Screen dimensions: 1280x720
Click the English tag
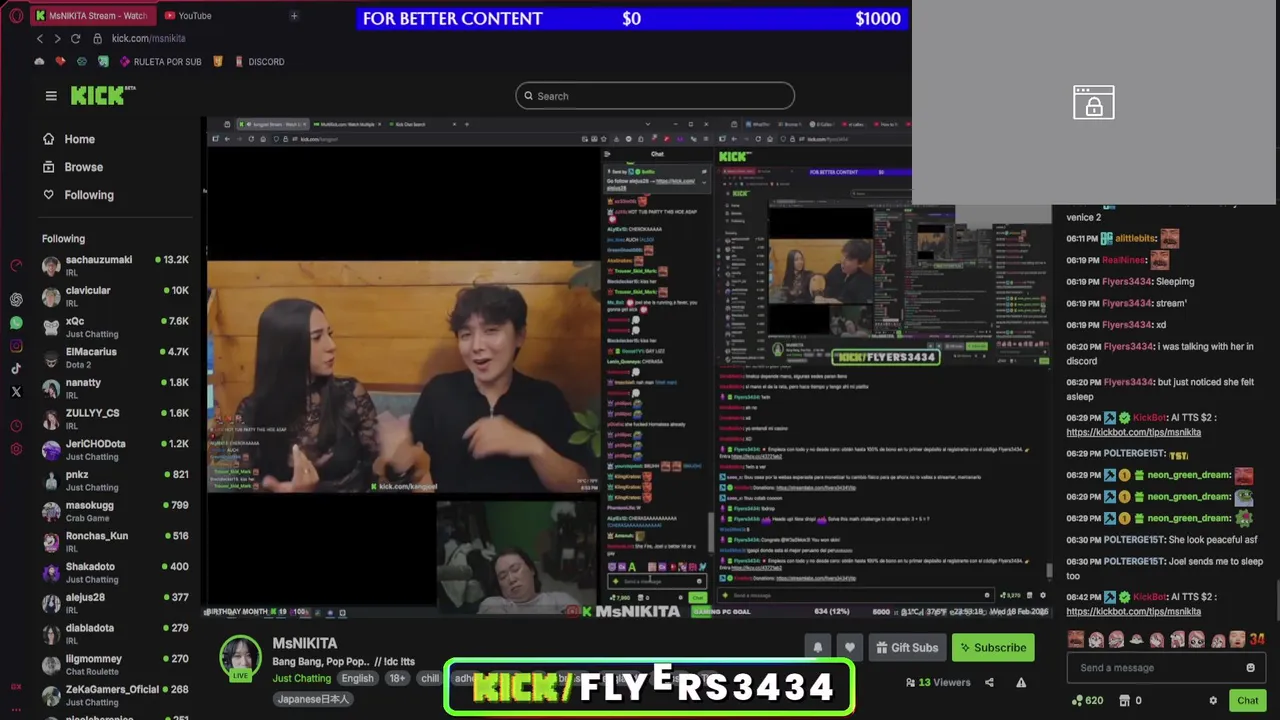coord(357,678)
